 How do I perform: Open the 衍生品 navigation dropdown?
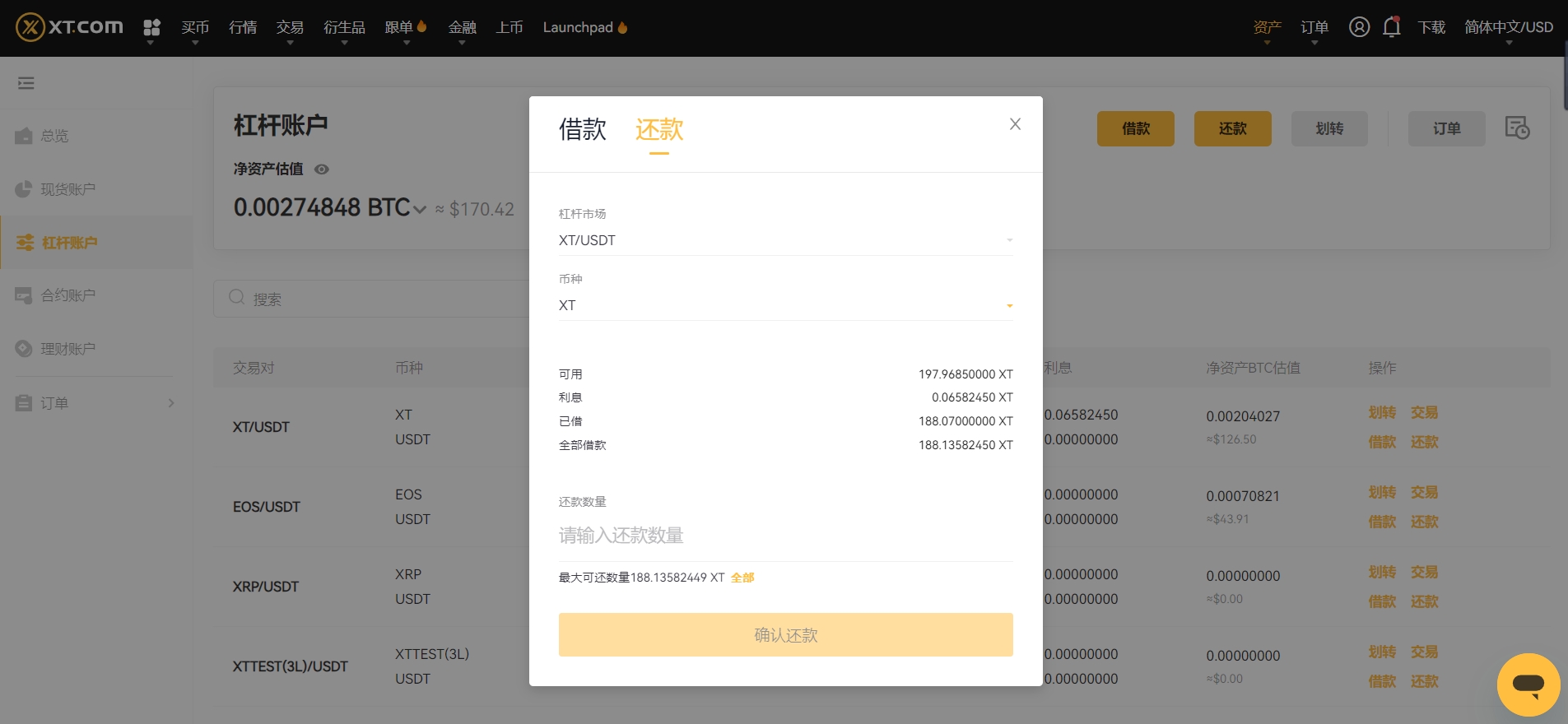[344, 27]
